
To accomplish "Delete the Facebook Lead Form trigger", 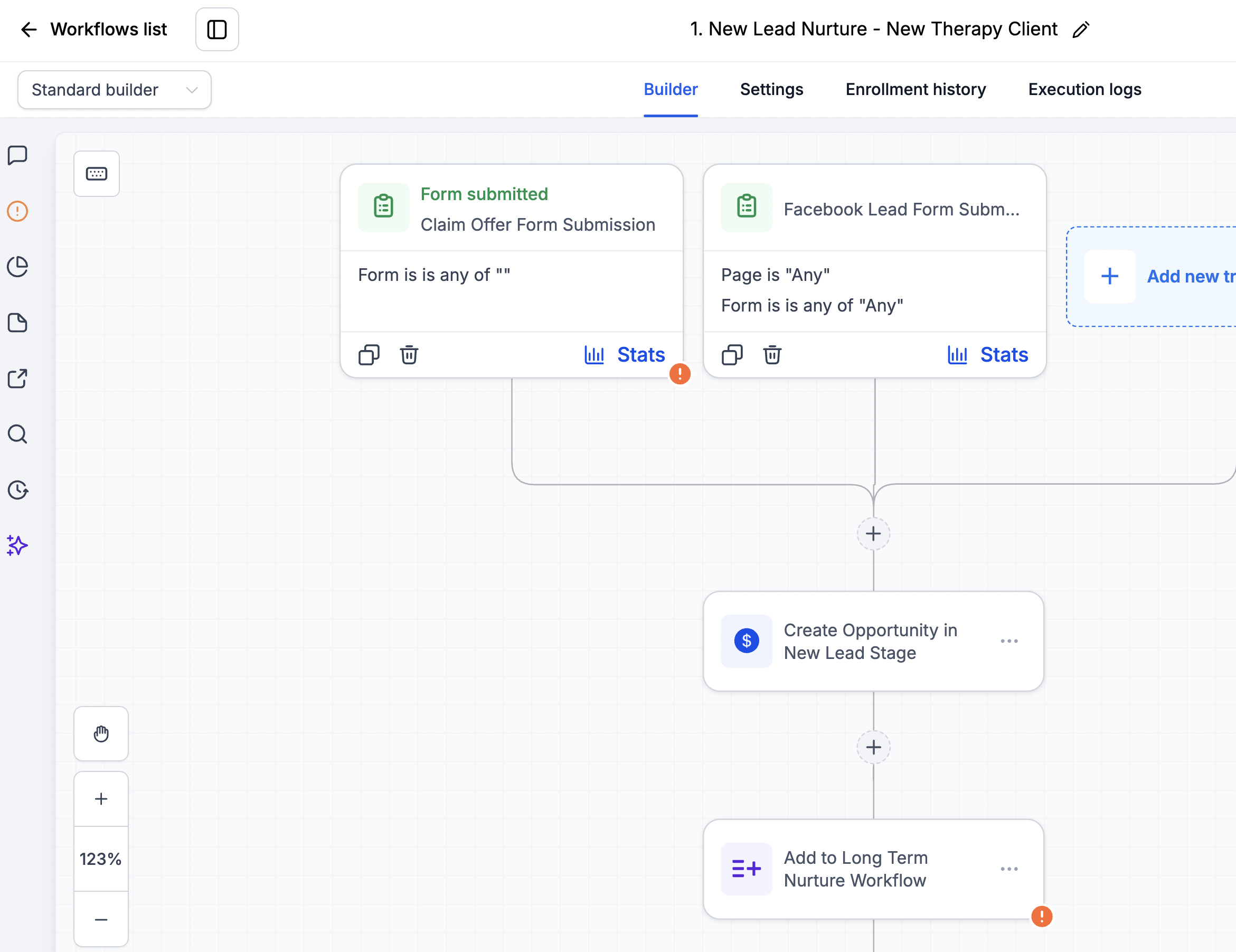I will (x=772, y=355).
